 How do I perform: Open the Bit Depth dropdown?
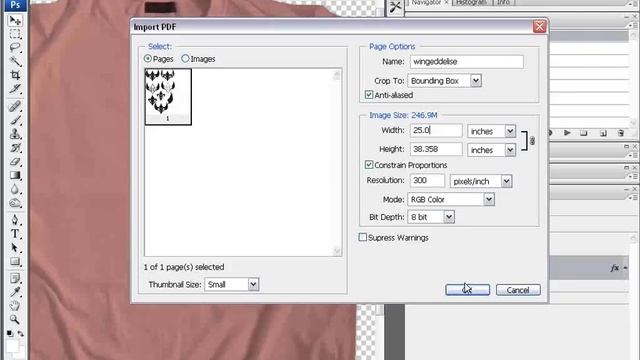(x=449, y=217)
